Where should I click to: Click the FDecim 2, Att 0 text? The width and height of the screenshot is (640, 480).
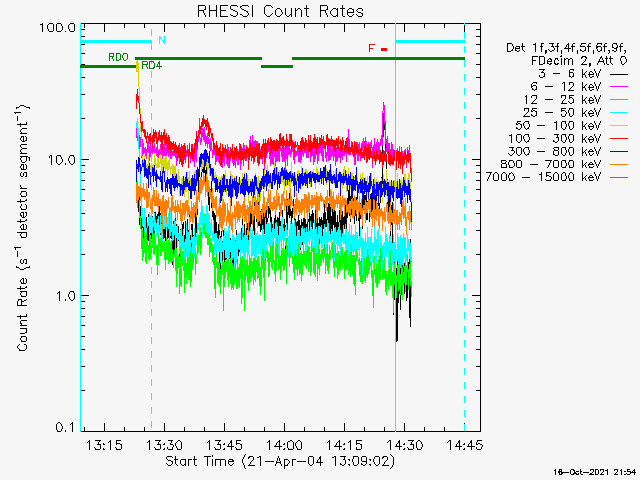579,61
